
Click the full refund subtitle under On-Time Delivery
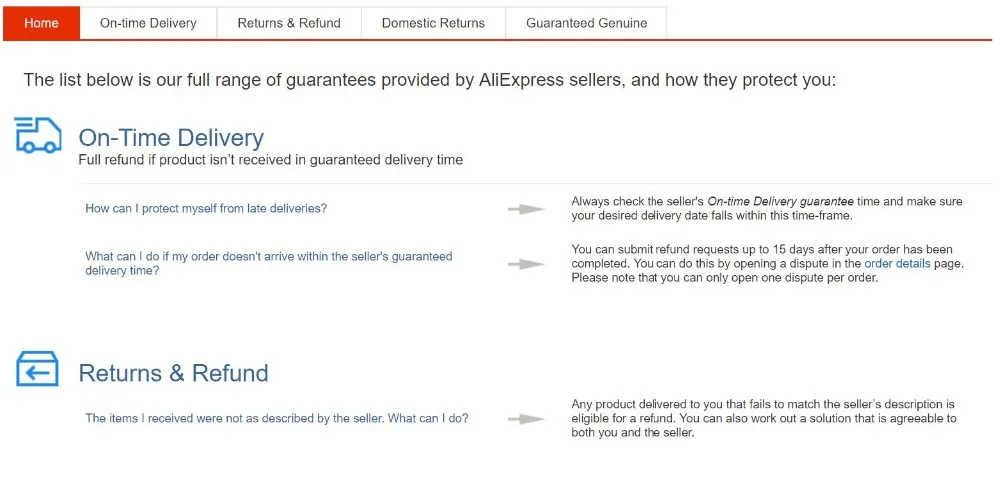point(270,160)
